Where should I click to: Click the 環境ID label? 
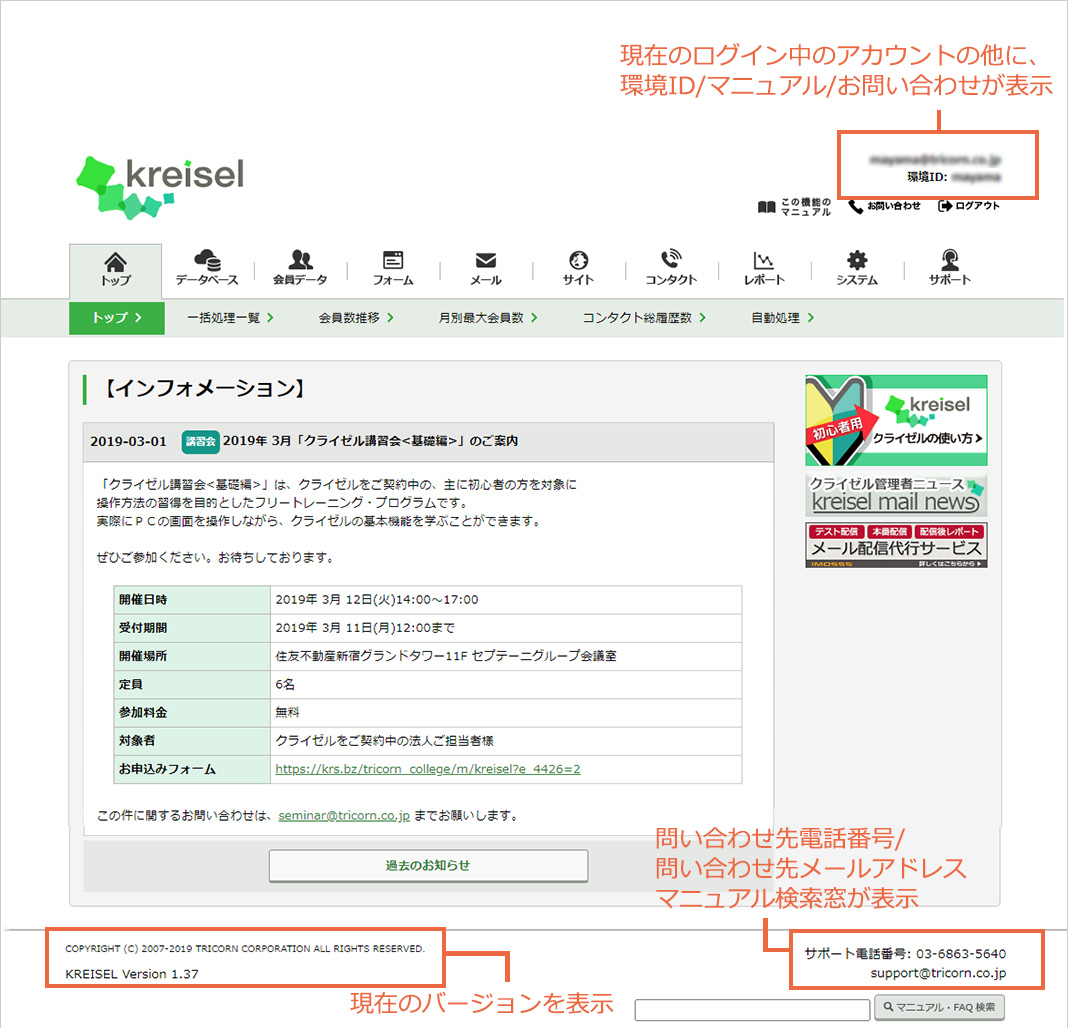click(926, 177)
